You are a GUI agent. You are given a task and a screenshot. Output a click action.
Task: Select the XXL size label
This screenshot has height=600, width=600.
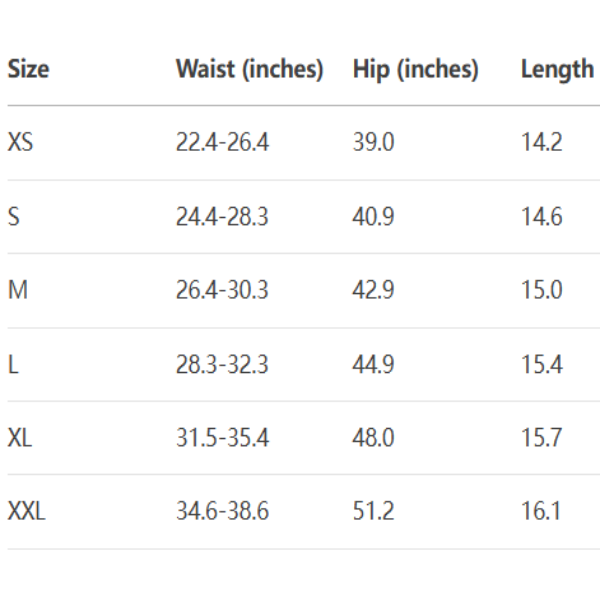pyautogui.click(x=26, y=512)
